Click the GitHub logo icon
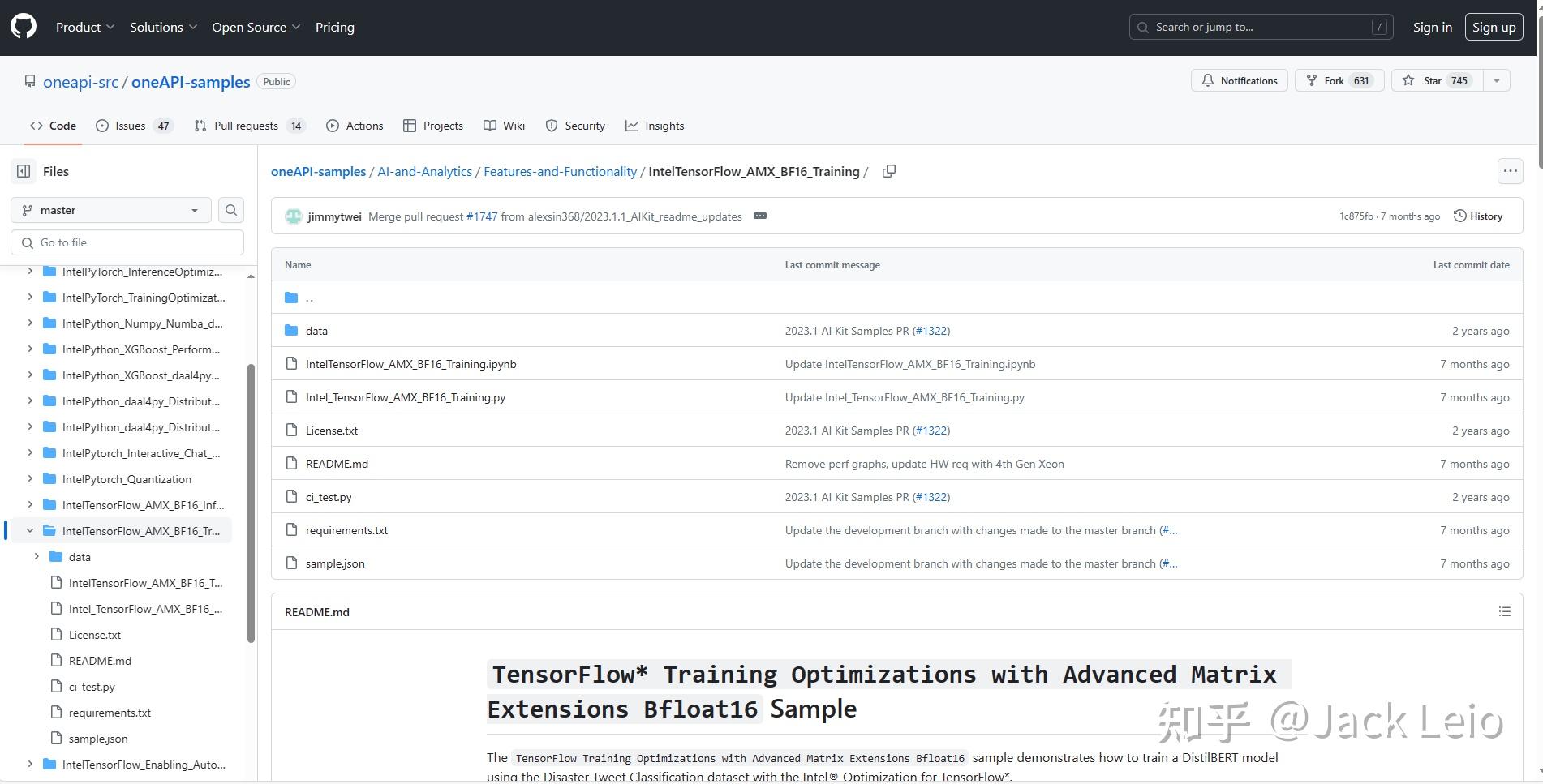This screenshot has width=1543, height=784. tap(24, 27)
